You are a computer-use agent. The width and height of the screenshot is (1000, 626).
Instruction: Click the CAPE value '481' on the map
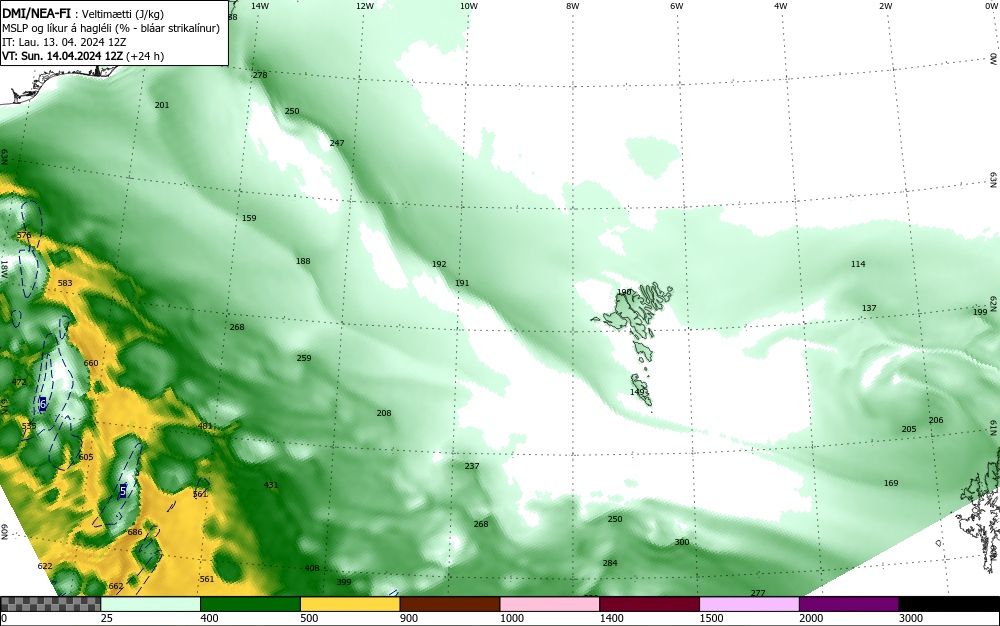click(205, 426)
